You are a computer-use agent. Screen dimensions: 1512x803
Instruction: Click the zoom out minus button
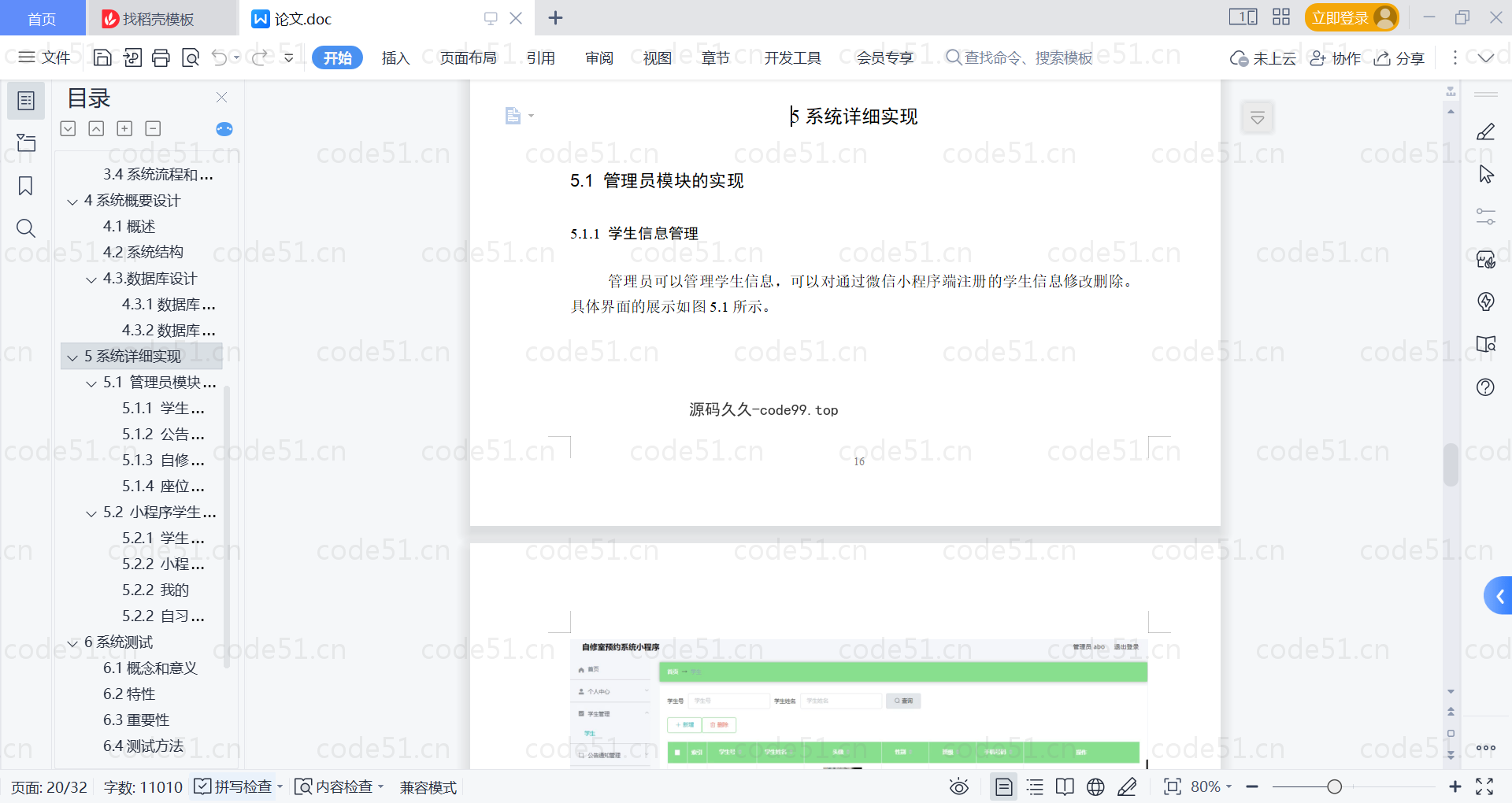click(1252, 786)
